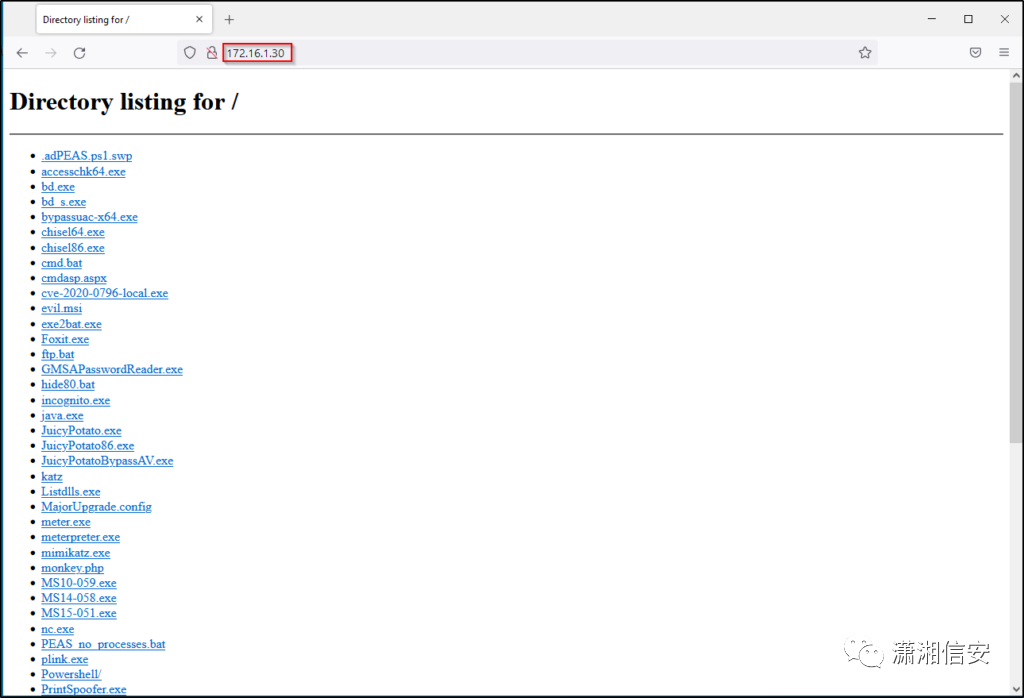Viewport: 1024px width, 698px height.
Task: Open the tracking protection shield icon
Action: [189, 53]
